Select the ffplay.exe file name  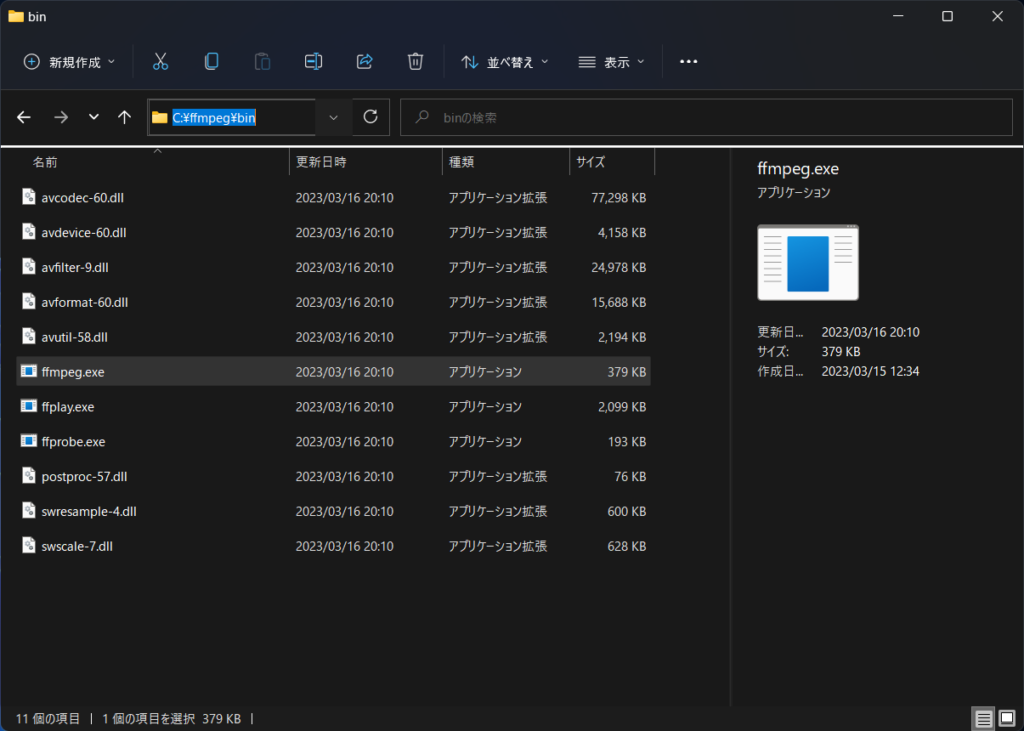point(67,407)
